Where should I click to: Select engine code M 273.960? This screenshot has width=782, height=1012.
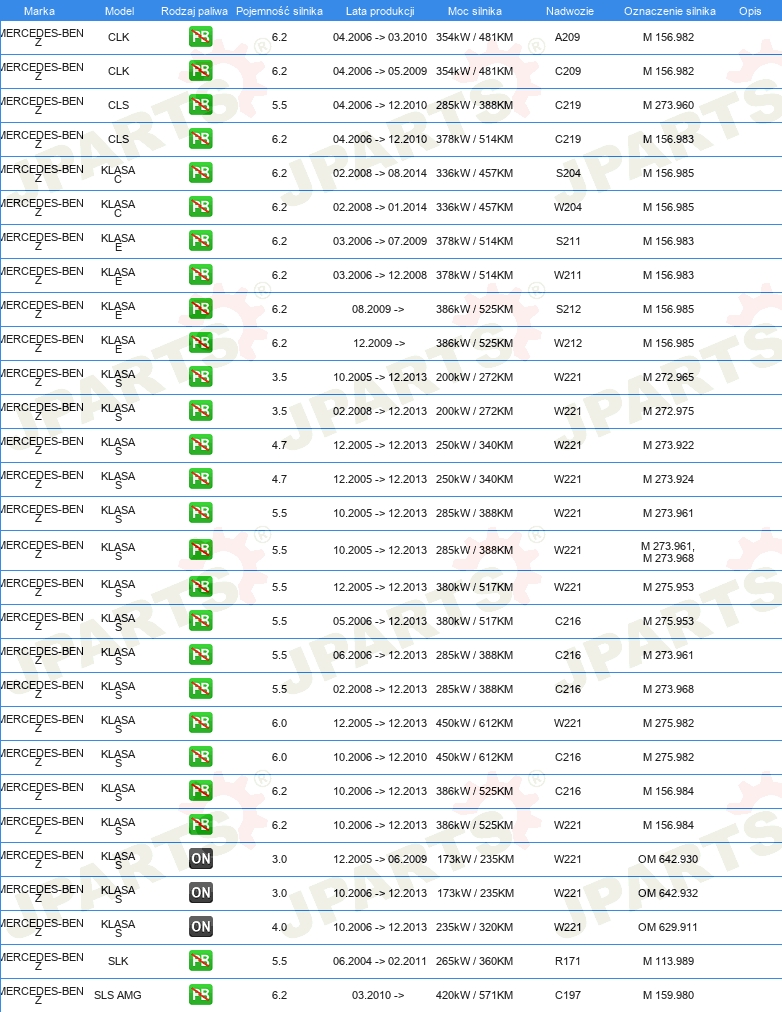tap(668, 105)
